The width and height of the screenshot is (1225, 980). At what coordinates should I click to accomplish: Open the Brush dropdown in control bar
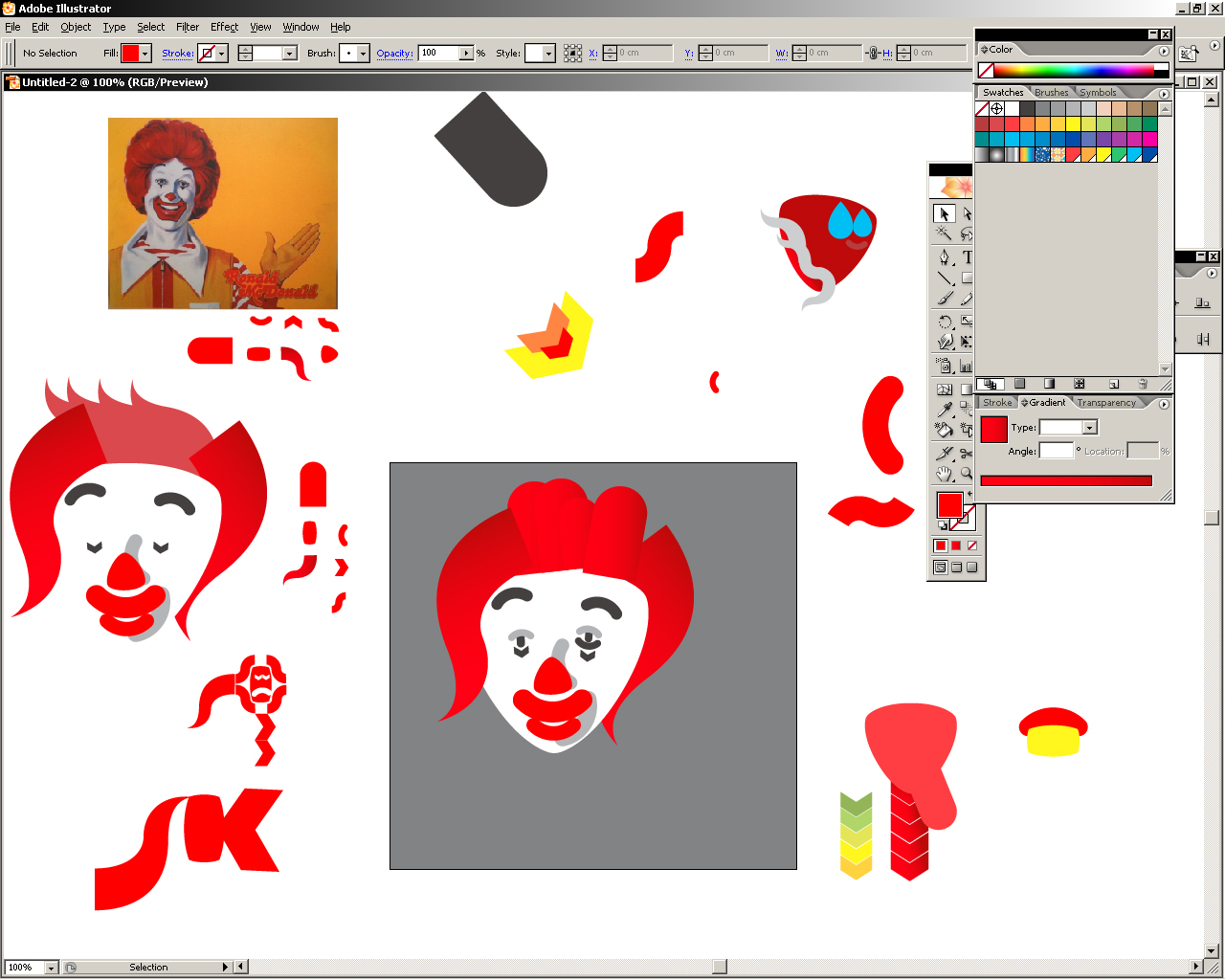pyautogui.click(x=363, y=54)
